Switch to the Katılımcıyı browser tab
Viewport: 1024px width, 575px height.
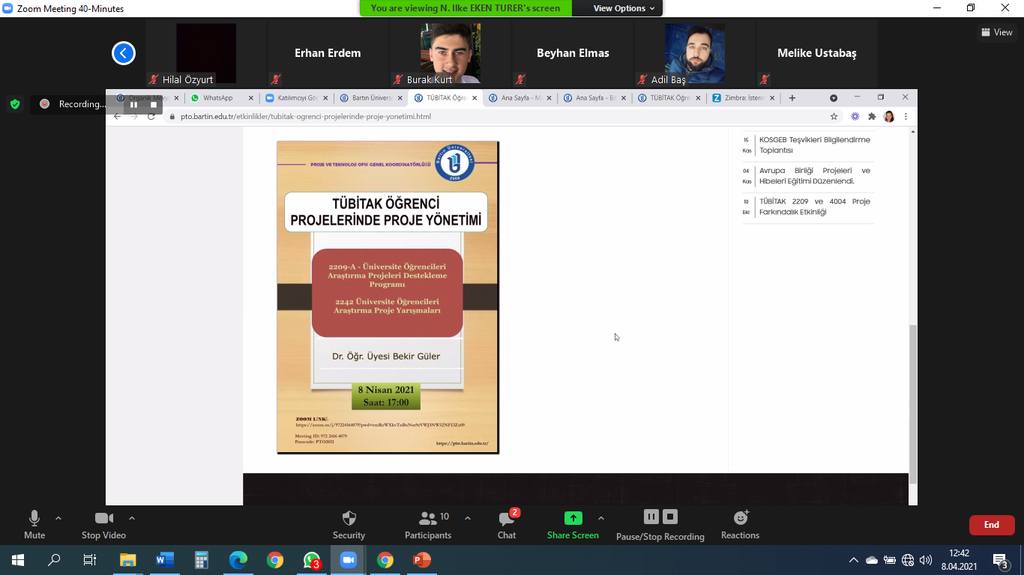[x=296, y=97]
